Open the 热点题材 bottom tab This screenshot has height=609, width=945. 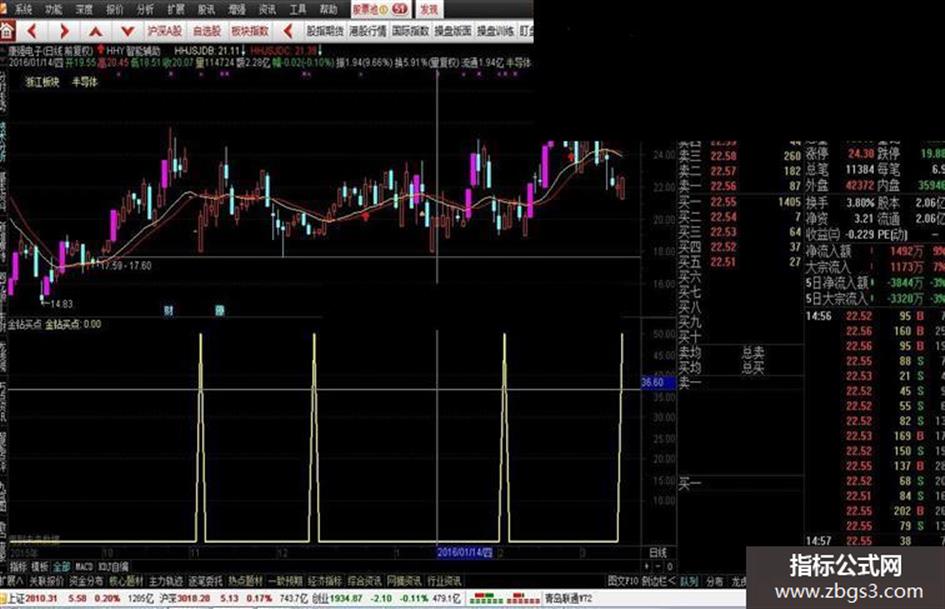coord(245,581)
